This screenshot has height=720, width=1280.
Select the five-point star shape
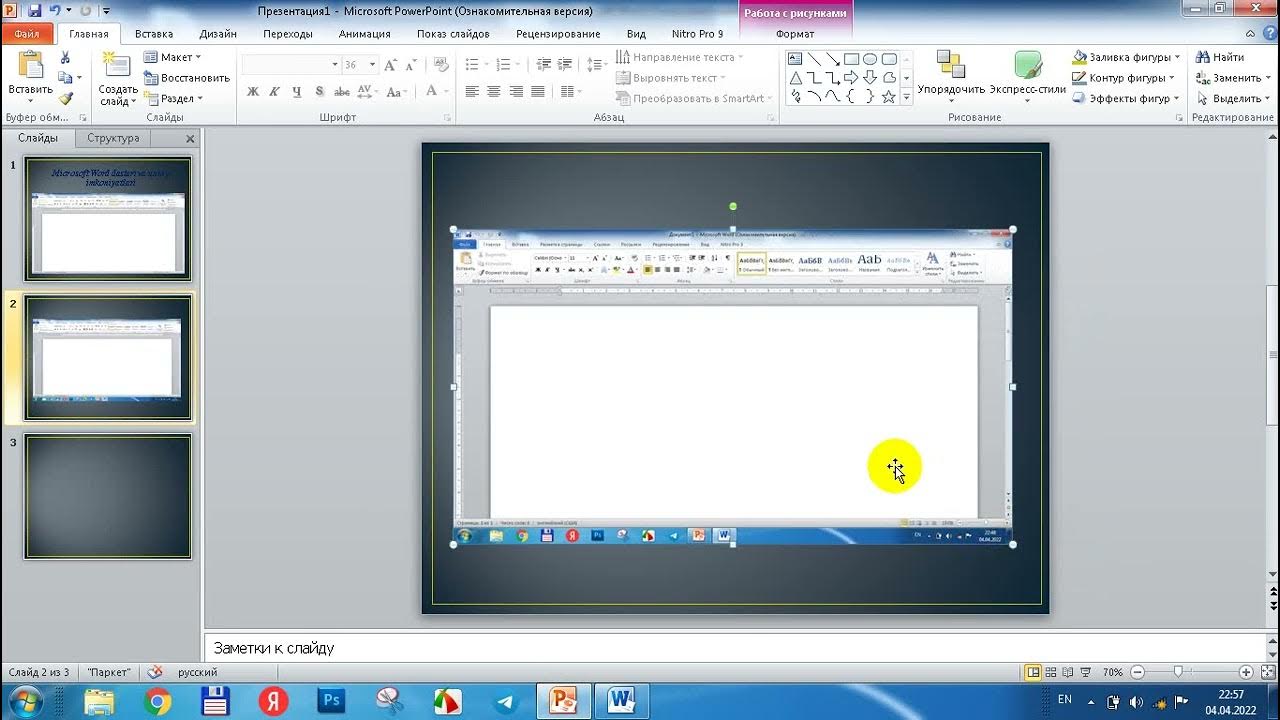click(889, 97)
